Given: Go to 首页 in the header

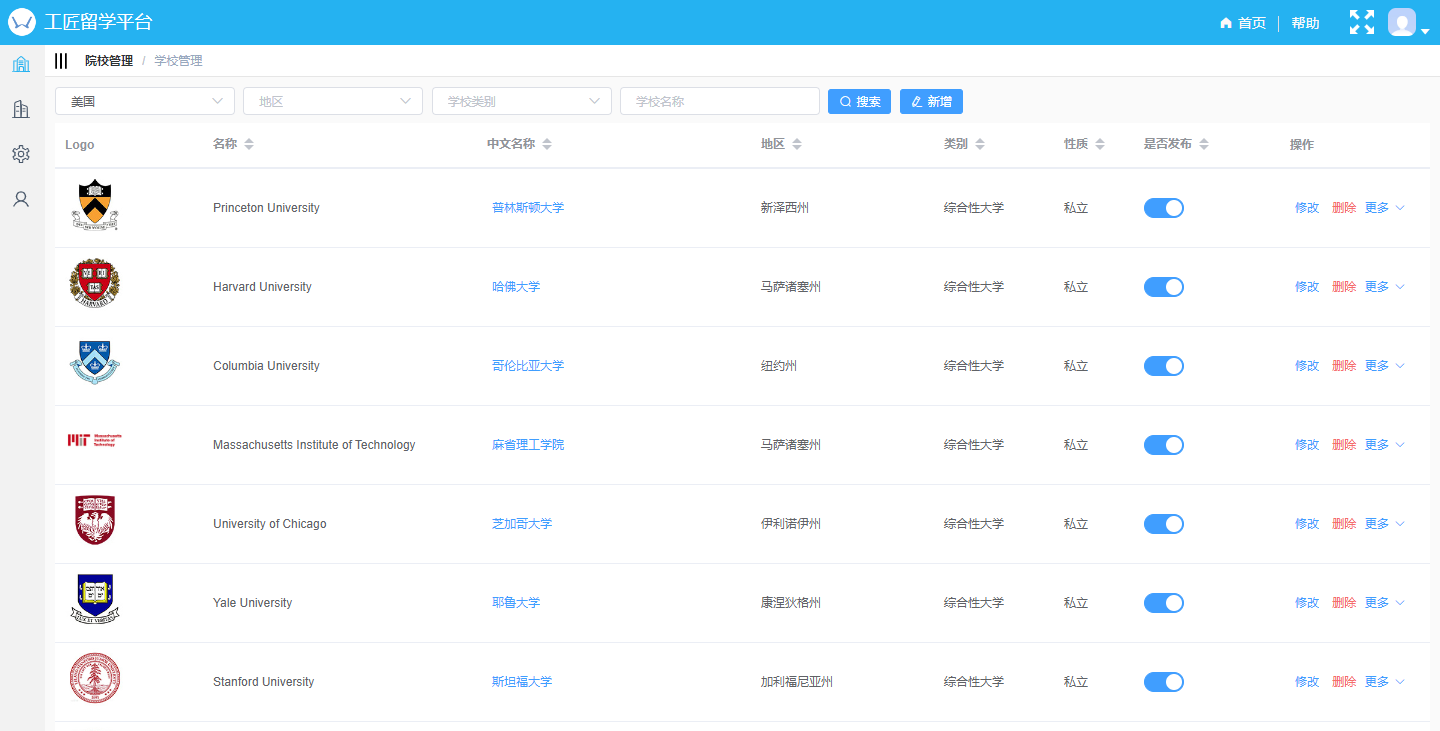Looking at the screenshot, I should (x=1243, y=23).
